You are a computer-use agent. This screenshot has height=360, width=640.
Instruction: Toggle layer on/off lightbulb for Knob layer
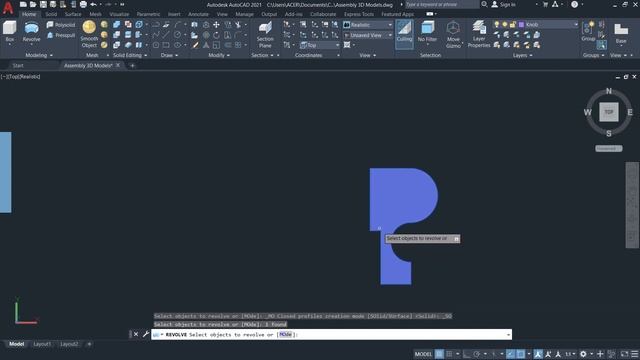(x=497, y=24)
